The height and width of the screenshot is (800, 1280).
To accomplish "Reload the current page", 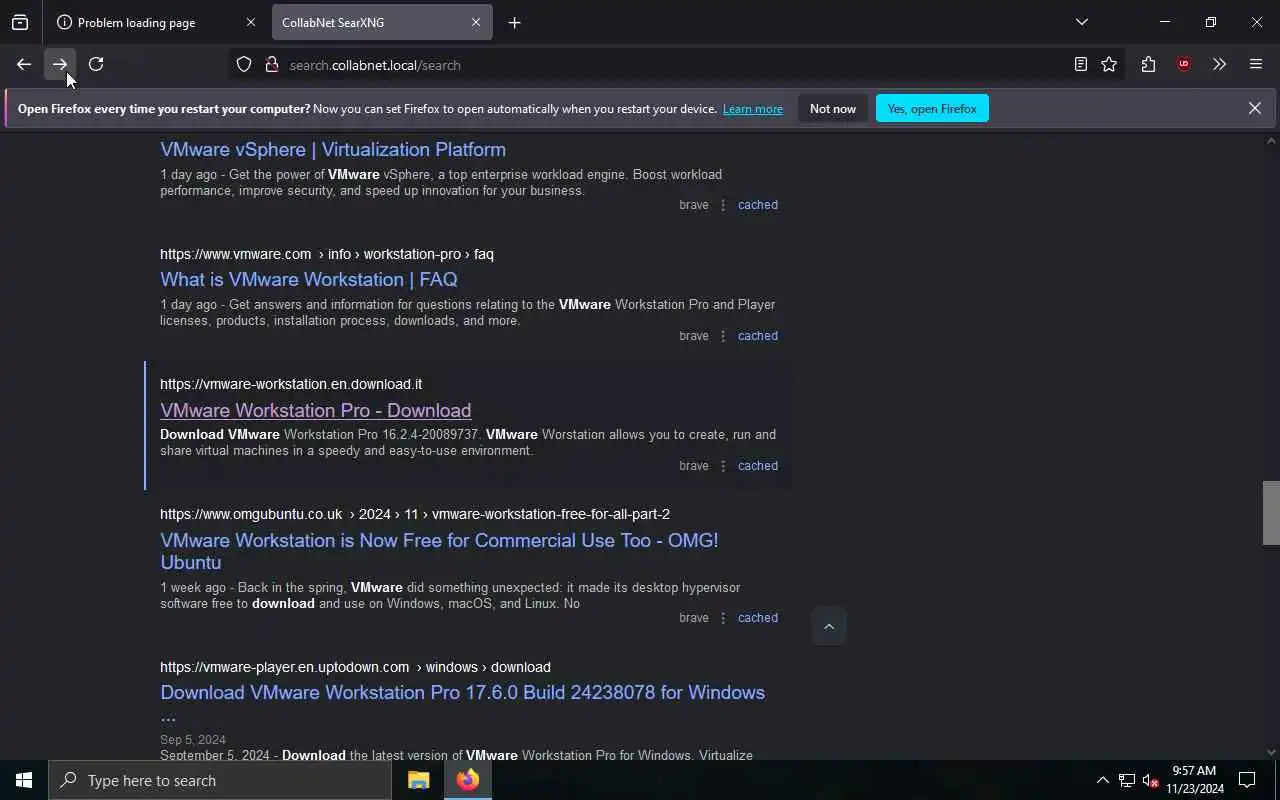I will (96, 64).
